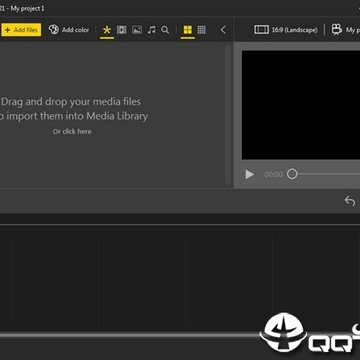The width and height of the screenshot is (360, 360).
Task: Collapse the media library panel arrow
Action: point(223,30)
